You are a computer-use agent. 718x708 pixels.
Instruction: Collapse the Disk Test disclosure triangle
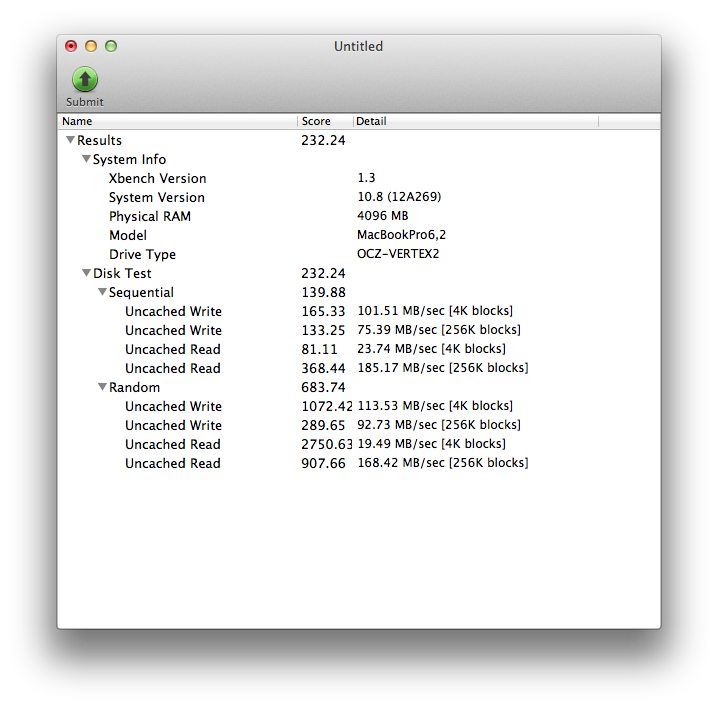point(86,273)
